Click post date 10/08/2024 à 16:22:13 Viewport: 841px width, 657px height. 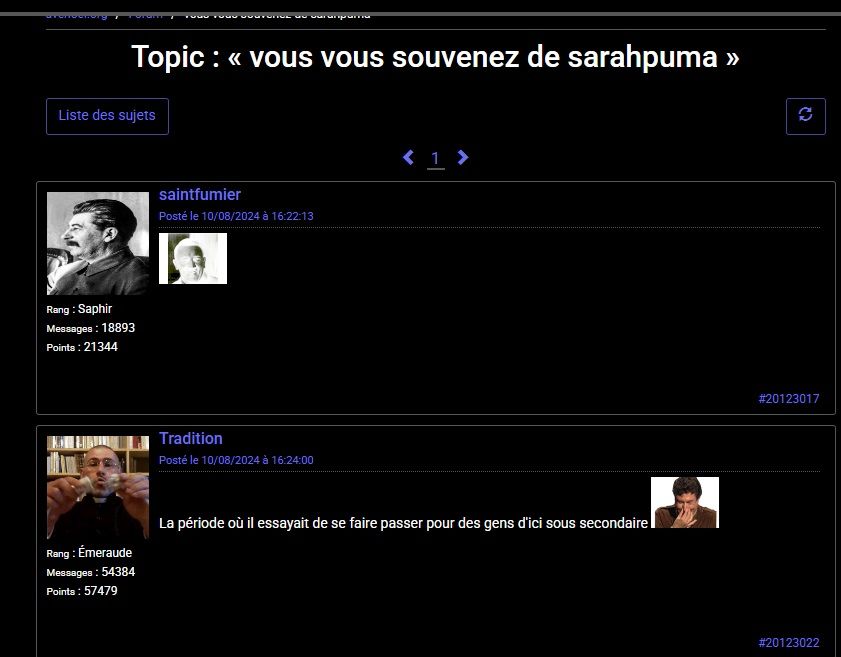tap(236, 216)
